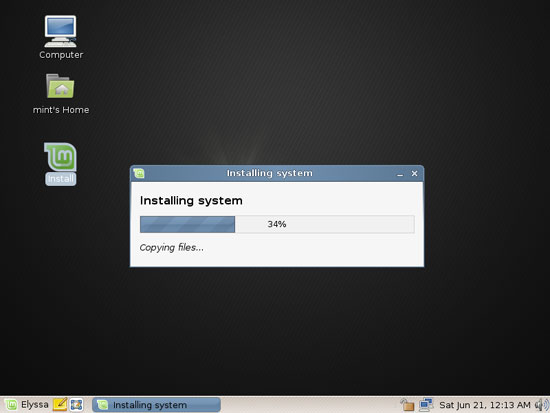The width and height of the screenshot is (550, 413).
Task: Click the lock/update tray icon
Action: pos(407,405)
